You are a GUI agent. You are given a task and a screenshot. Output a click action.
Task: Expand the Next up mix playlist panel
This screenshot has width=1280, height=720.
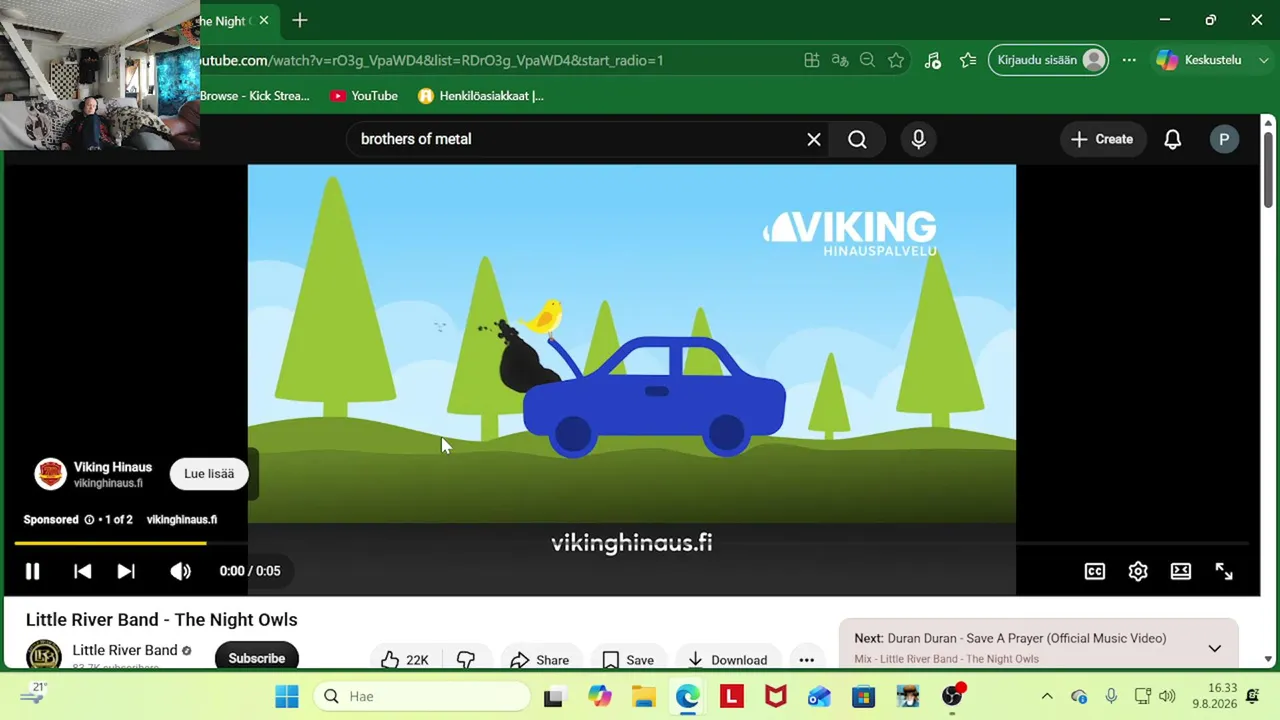(1214, 648)
